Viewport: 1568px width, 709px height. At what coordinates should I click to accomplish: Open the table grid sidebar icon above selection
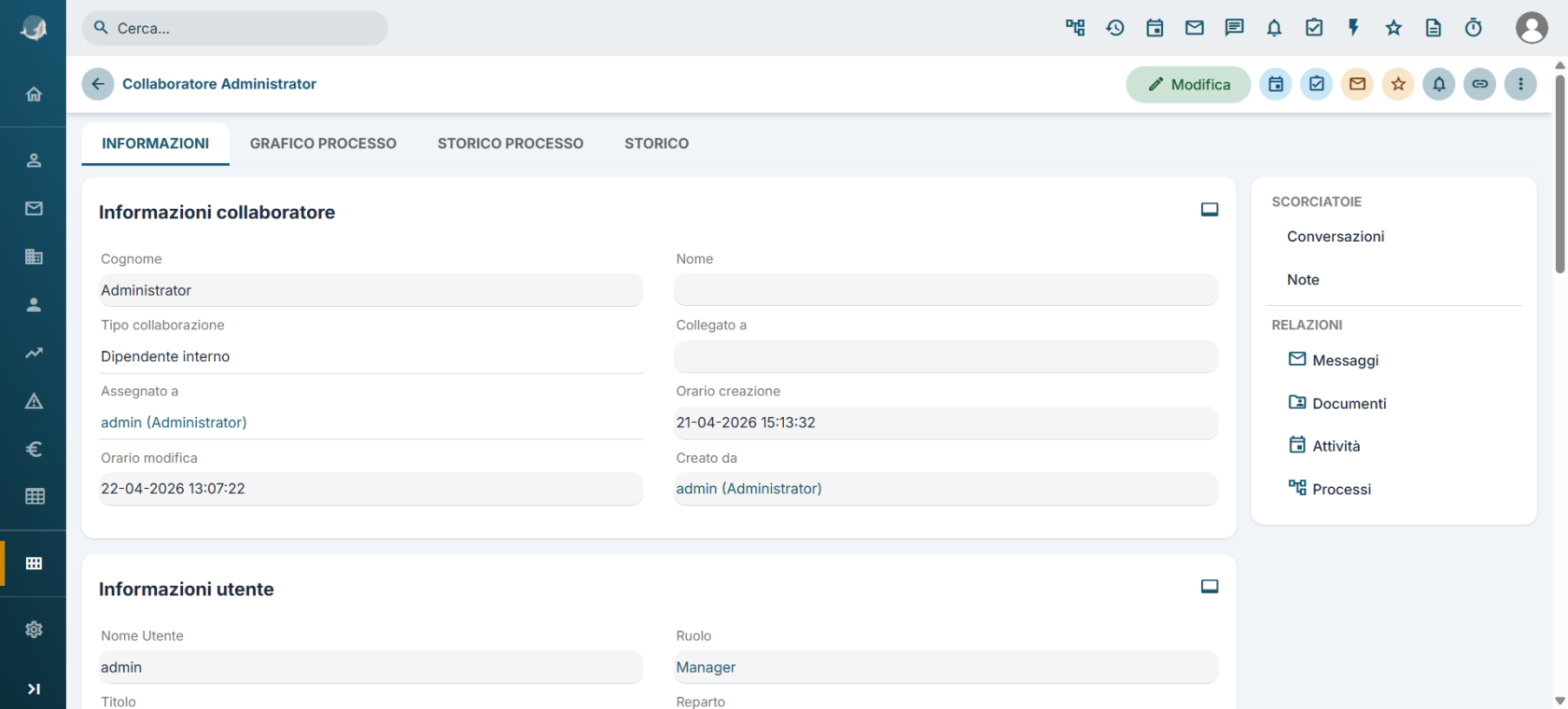[34, 497]
